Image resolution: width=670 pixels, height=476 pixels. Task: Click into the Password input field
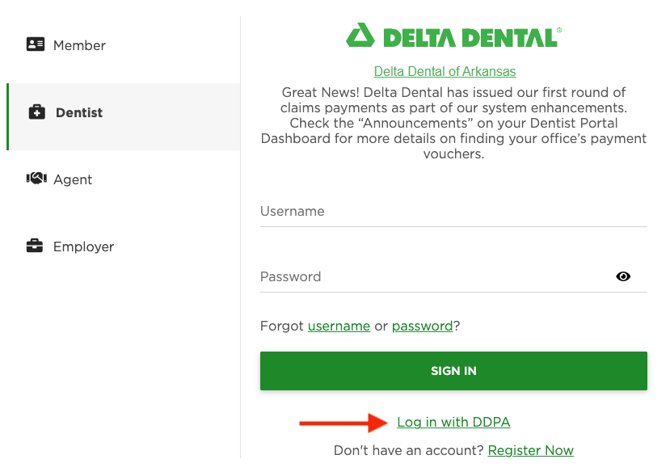click(435, 277)
